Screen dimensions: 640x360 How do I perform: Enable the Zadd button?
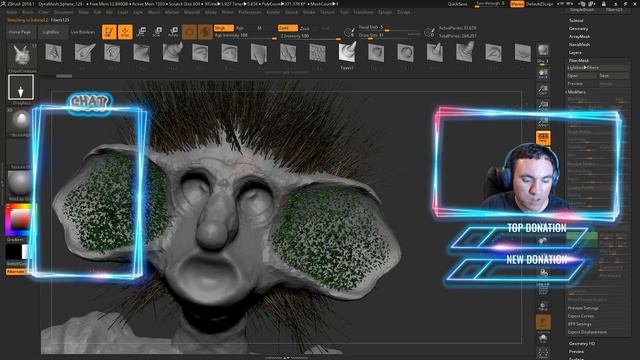pos(288,28)
